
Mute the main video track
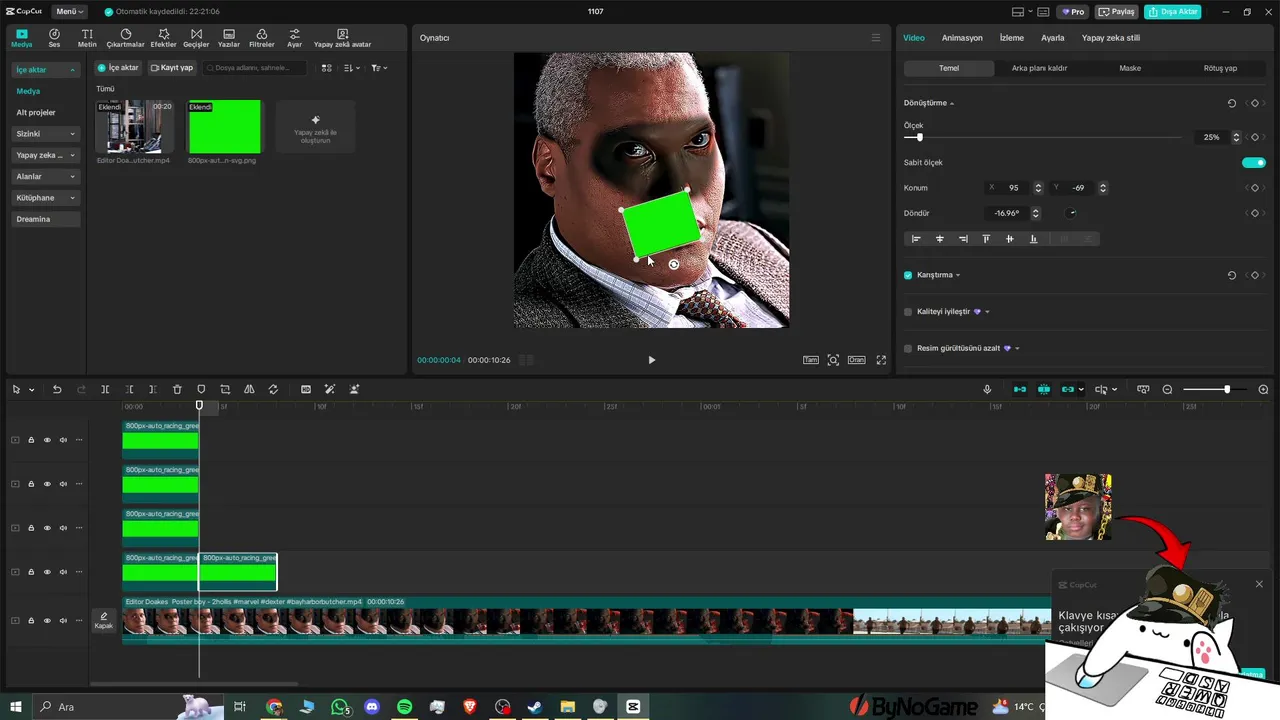point(63,621)
